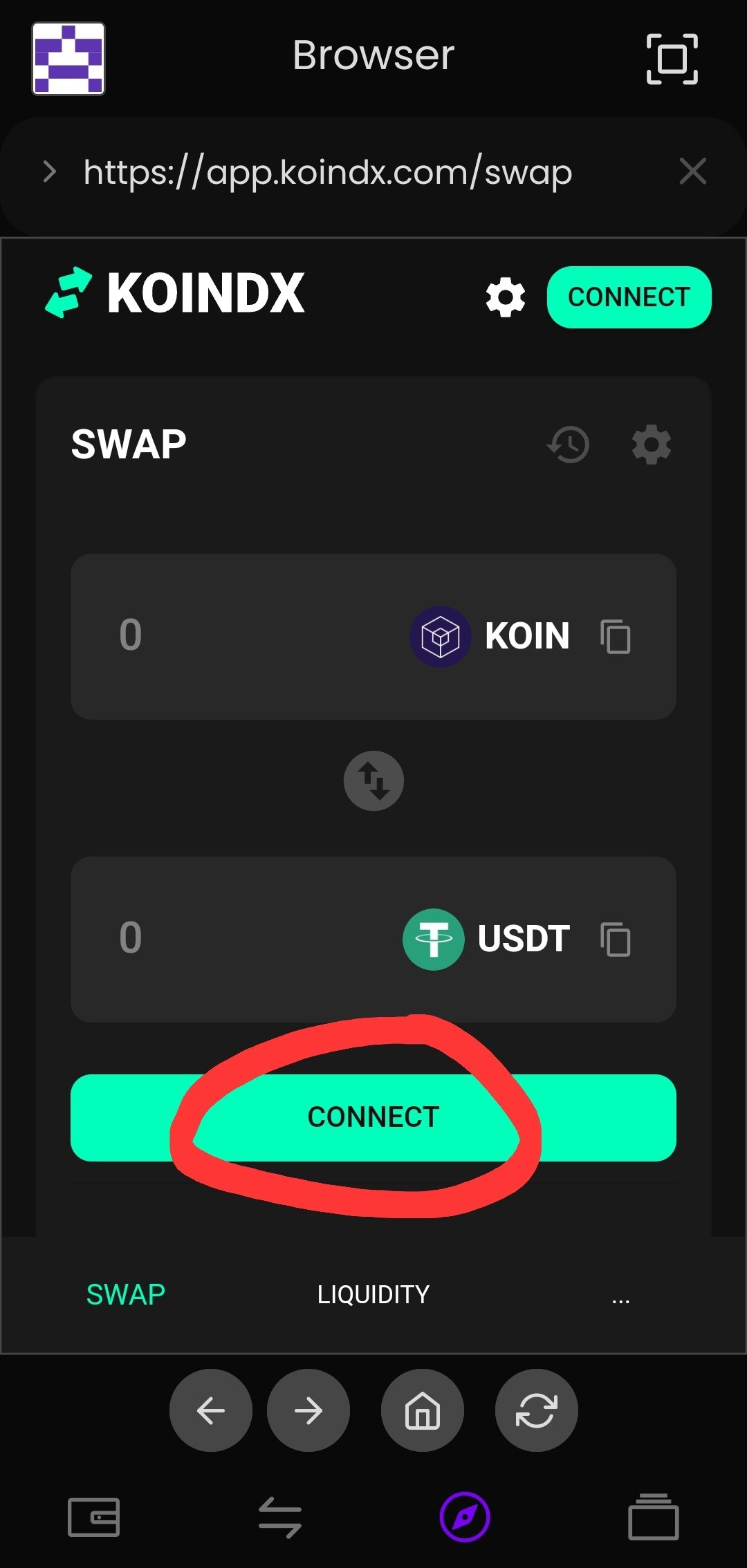The width and height of the screenshot is (747, 1568).
Task: Click the large green CONNECT button
Action: point(373,1118)
